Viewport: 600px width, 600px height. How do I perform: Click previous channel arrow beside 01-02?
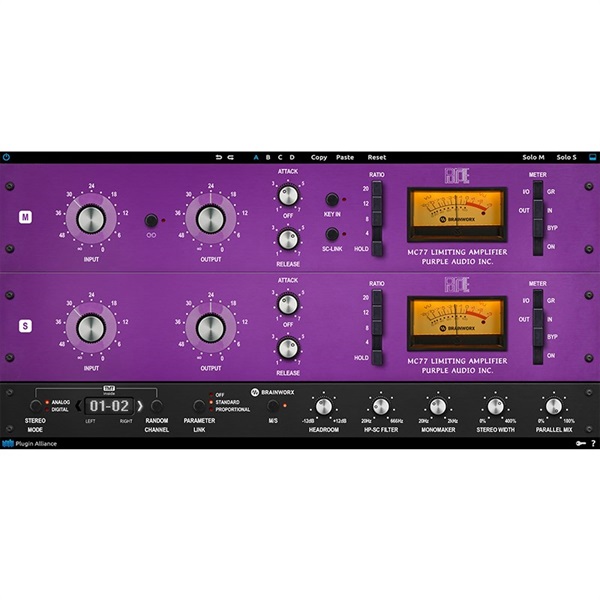[x=78, y=406]
